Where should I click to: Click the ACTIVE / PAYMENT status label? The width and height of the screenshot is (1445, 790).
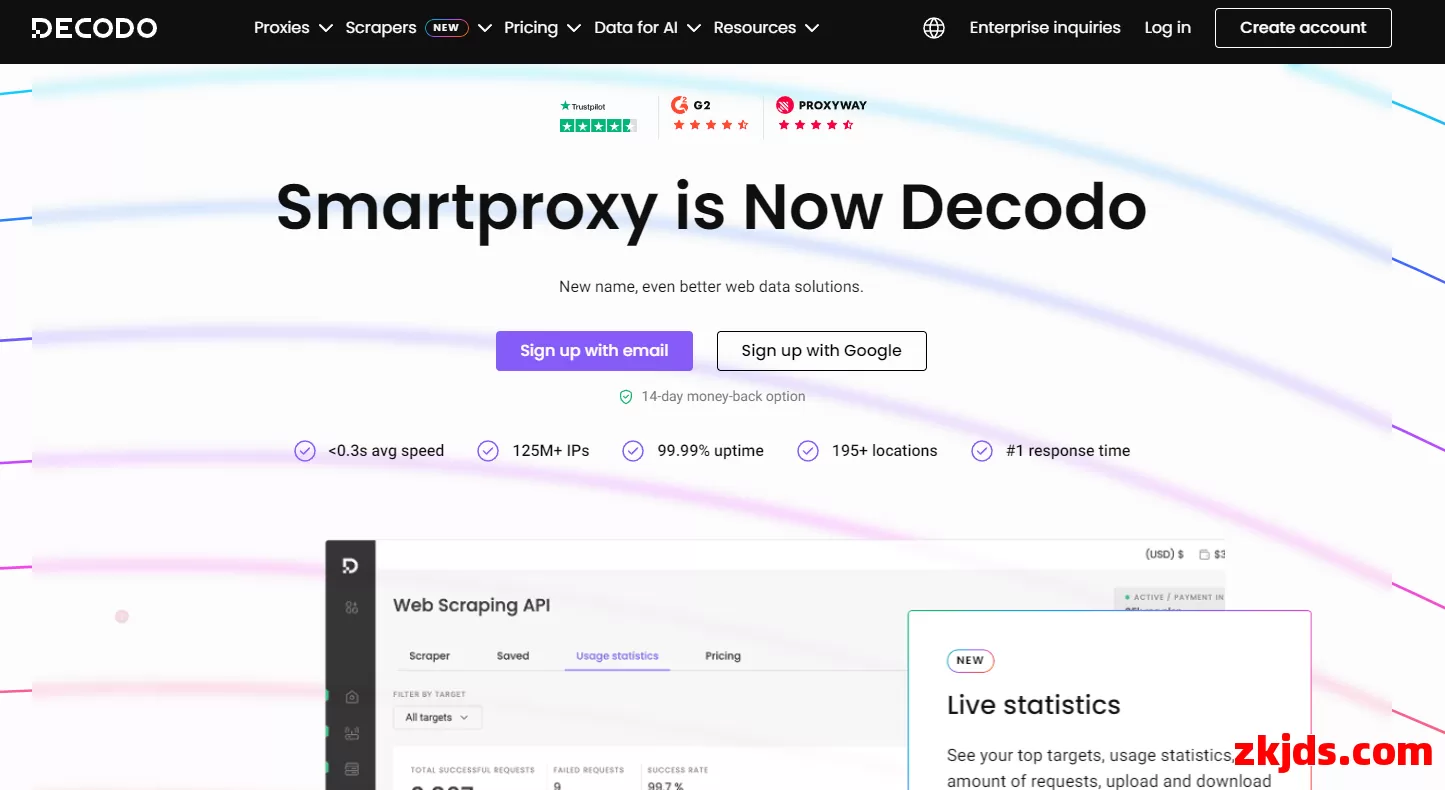[1174, 597]
